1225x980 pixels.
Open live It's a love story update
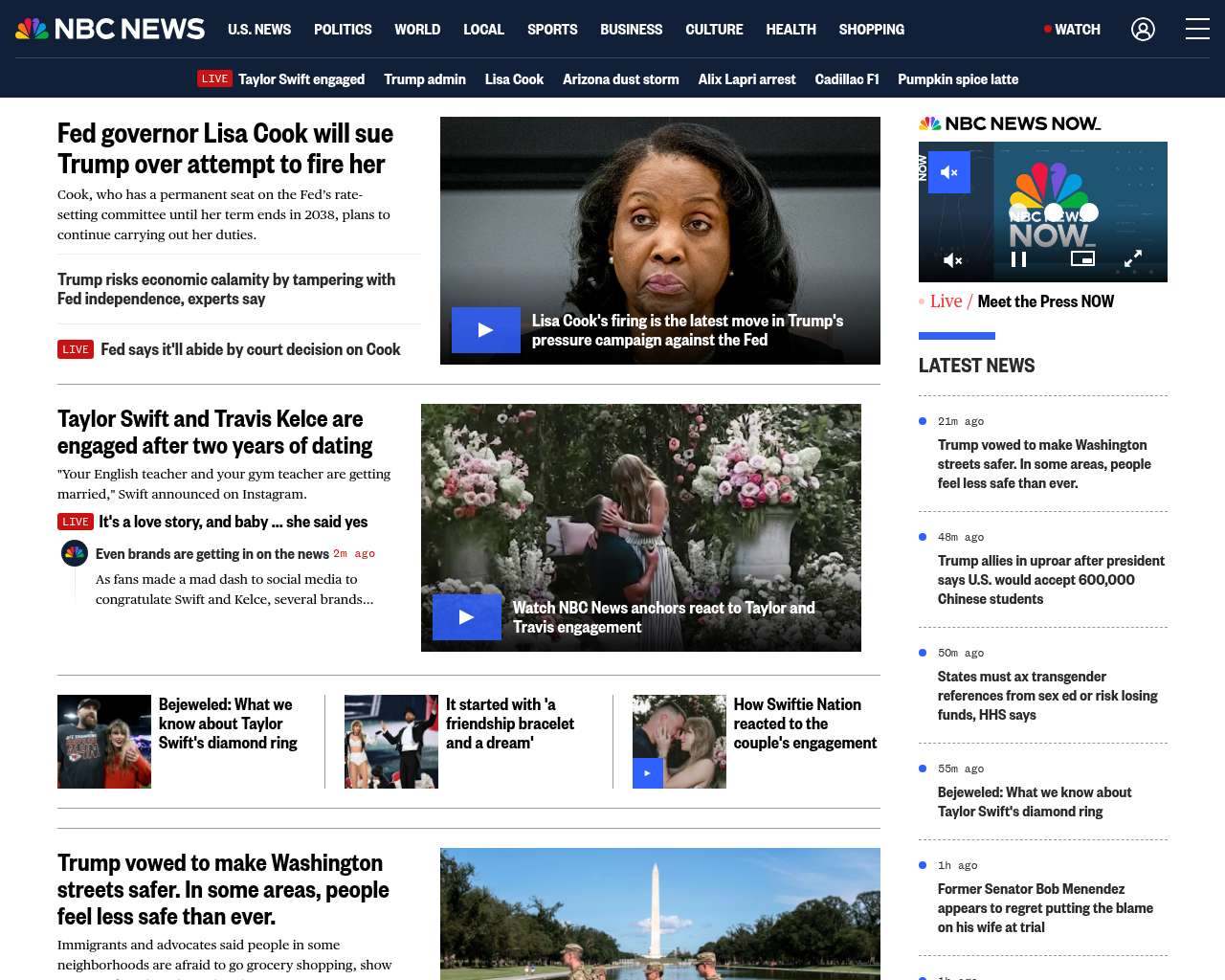pyautogui.click(x=212, y=522)
